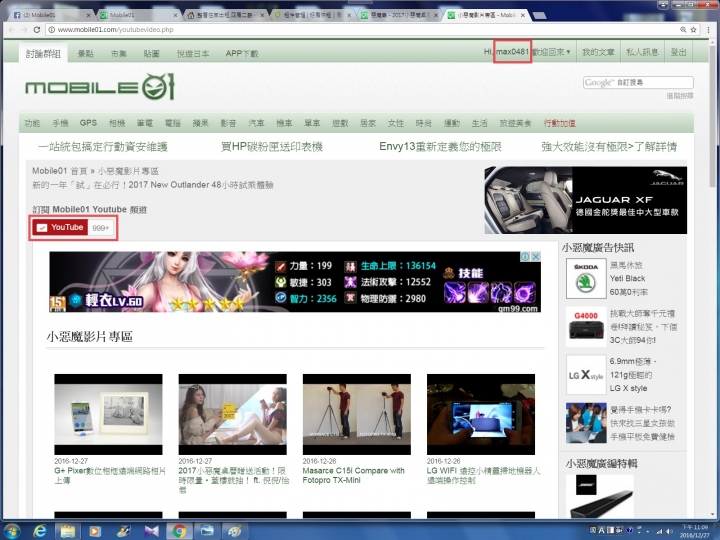
Task: Open the 相機 category
Action: coord(117,123)
